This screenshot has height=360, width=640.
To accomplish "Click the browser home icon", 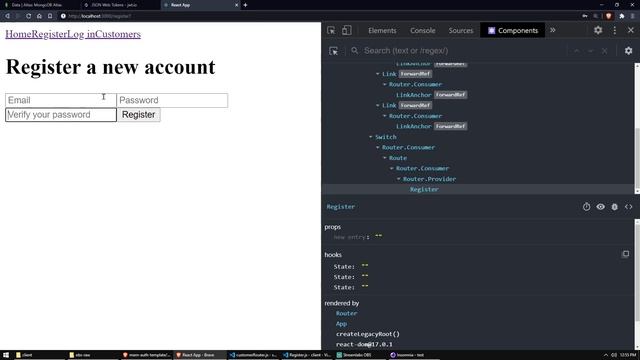I will (x=39, y=16).
